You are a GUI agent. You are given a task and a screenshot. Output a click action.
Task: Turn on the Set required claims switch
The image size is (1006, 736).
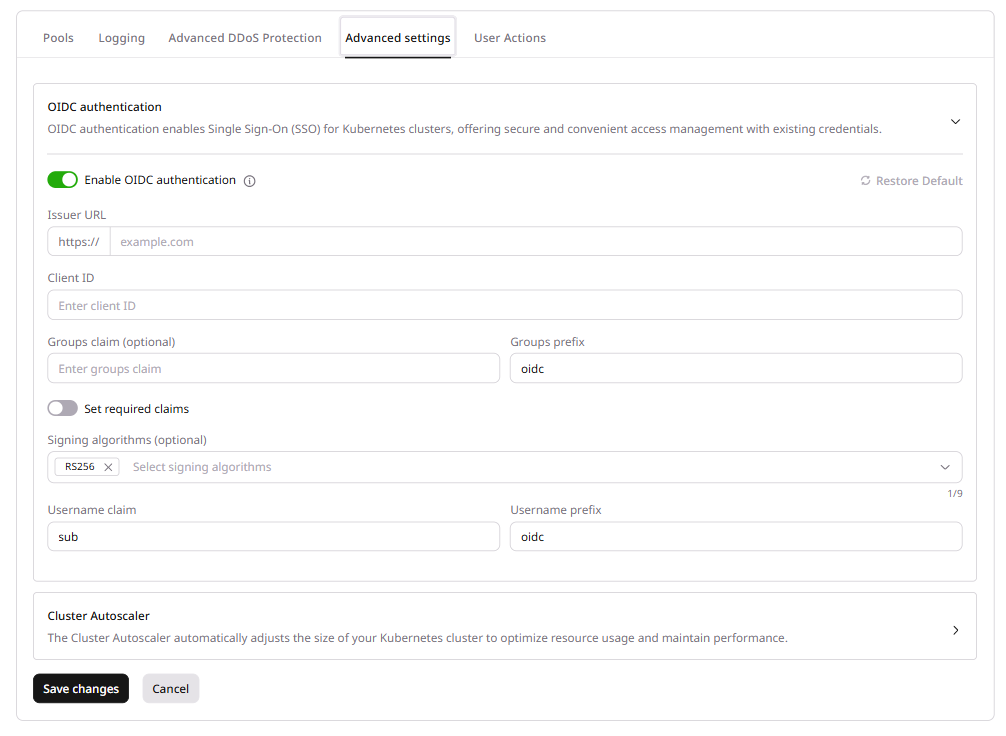(62, 408)
